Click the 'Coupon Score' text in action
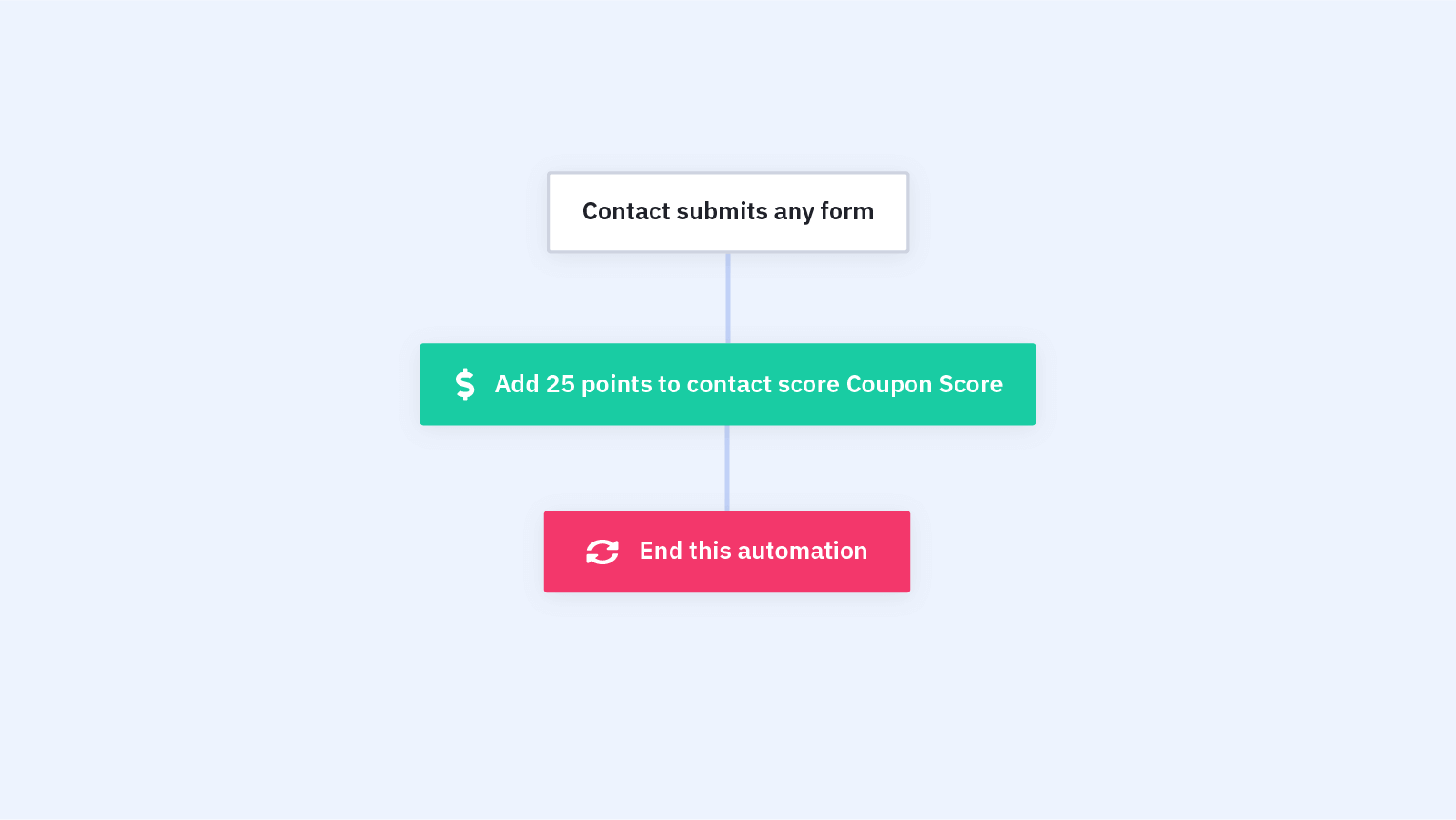 point(925,385)
